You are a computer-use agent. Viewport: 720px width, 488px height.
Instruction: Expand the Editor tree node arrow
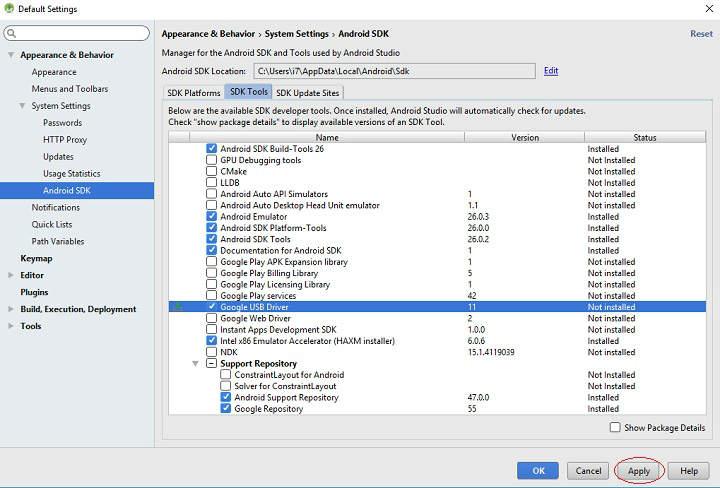[x=11, y=275]
